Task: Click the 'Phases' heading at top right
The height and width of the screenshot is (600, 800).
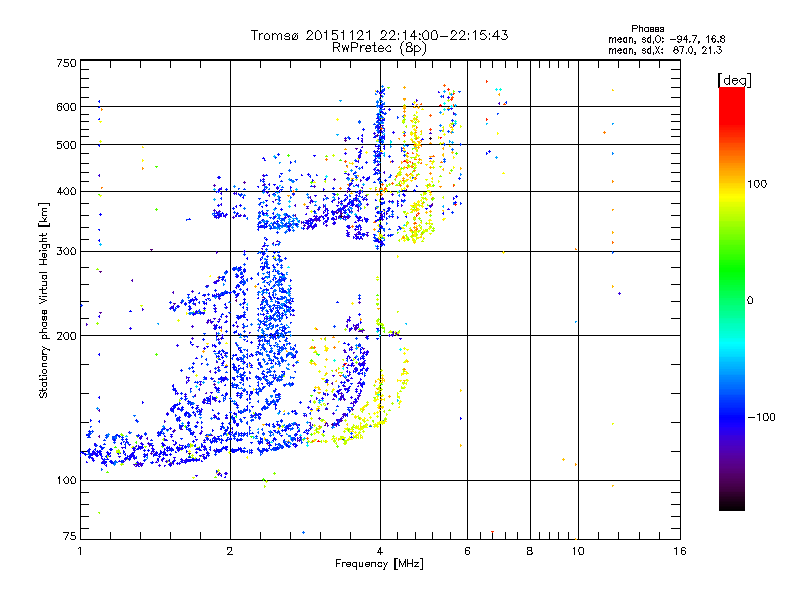Action: point(647,29)
